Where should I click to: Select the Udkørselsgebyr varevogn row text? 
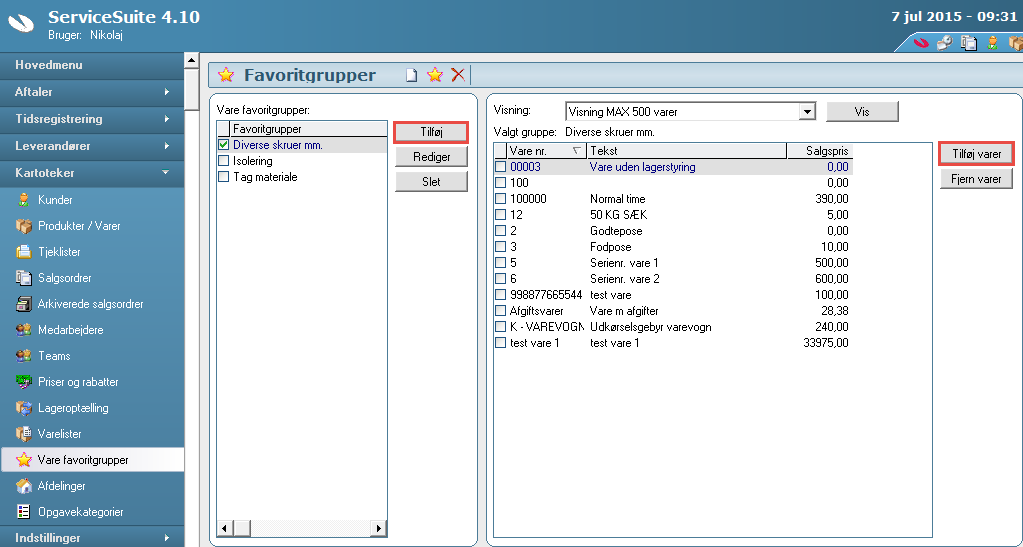(650, 327)
